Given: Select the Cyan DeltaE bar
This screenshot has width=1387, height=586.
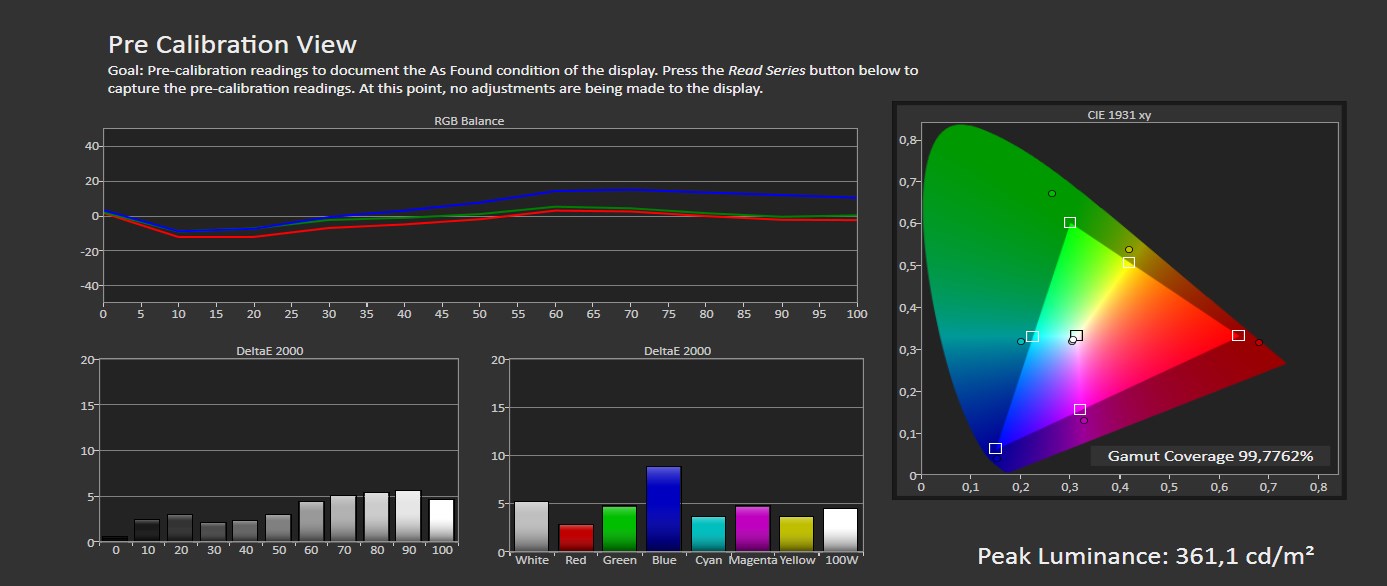Looking at the screenshot, I should pyautogui.click(x=708, y=533).
